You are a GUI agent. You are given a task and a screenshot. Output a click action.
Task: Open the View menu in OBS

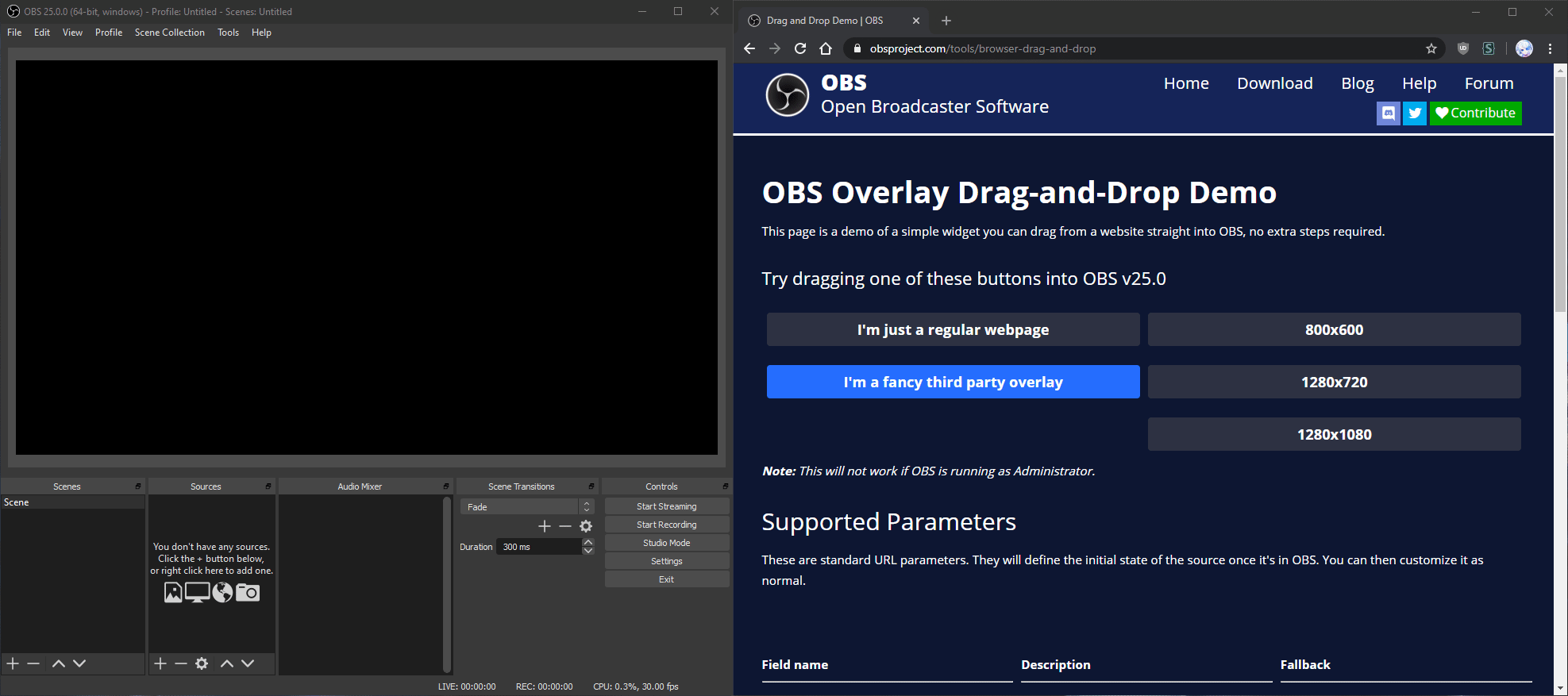pyautogui.click(x=72, y=33)
